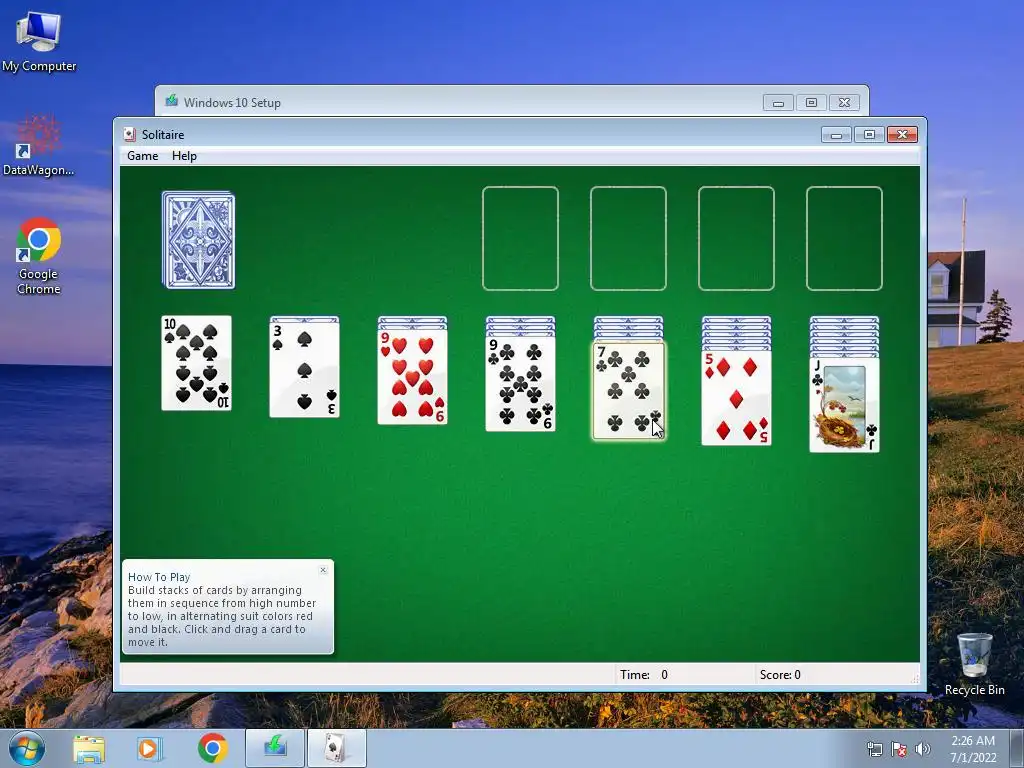The height and width of the screenshot is (768, 1024).
Task: Select the 9 of clubs card
Action: coord(520,383)
